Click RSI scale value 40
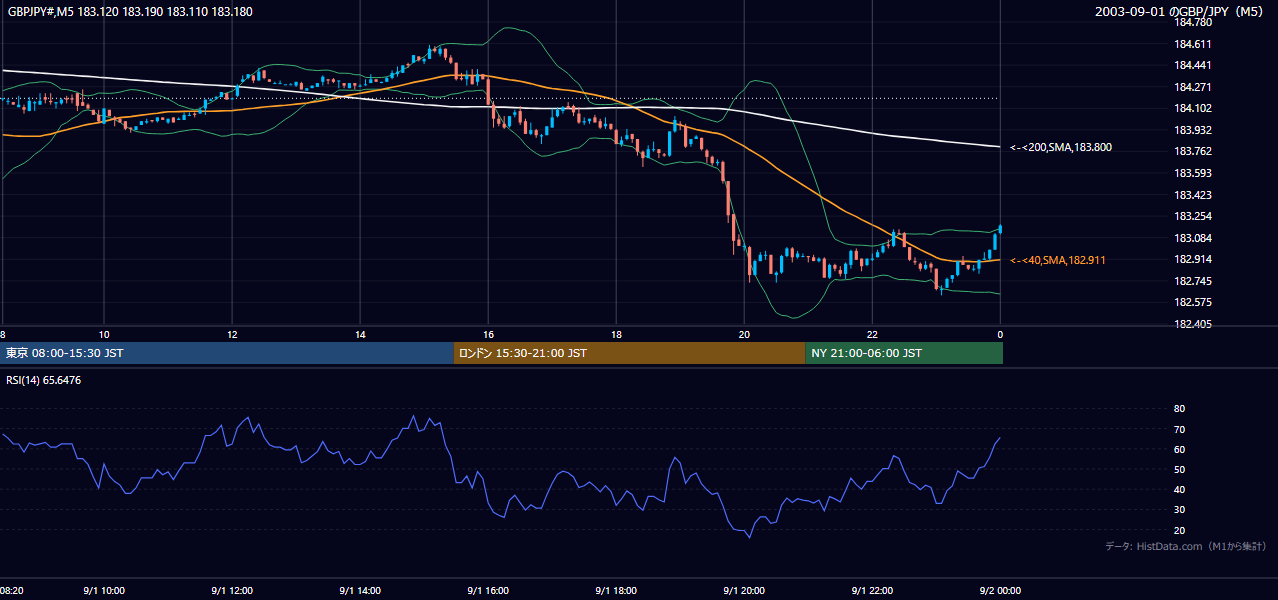 pyautogui.click(x=1179, y=490)
